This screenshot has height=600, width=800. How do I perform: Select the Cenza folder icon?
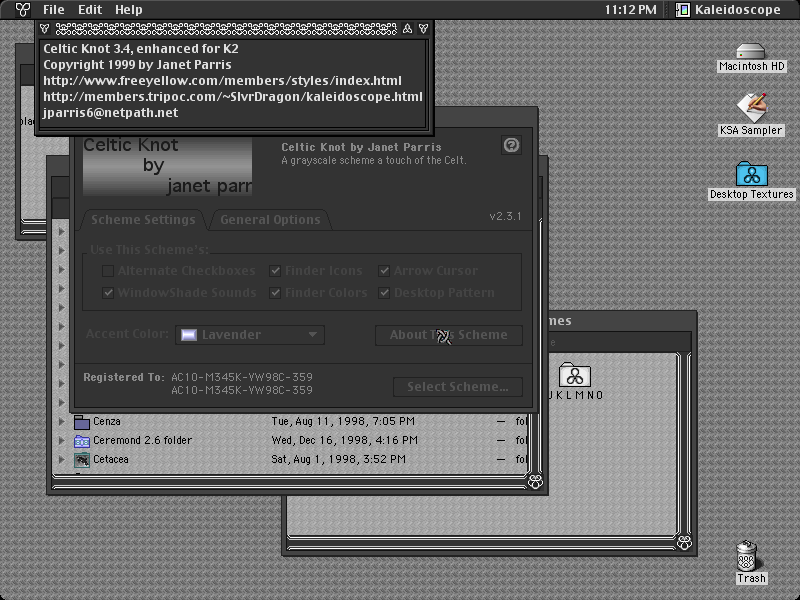[82, 422]
